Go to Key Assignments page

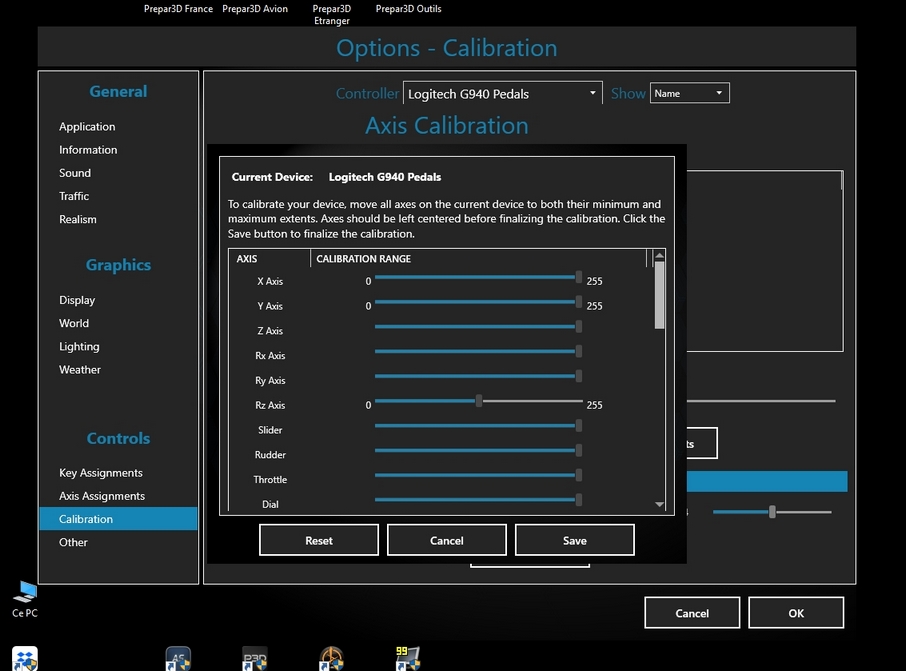(101, 473)
